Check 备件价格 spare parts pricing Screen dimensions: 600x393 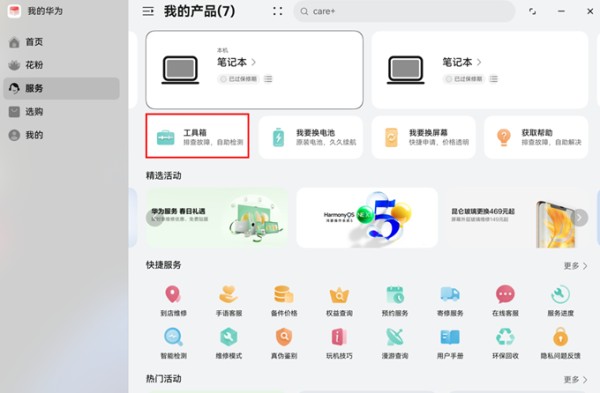click(284, 300)
